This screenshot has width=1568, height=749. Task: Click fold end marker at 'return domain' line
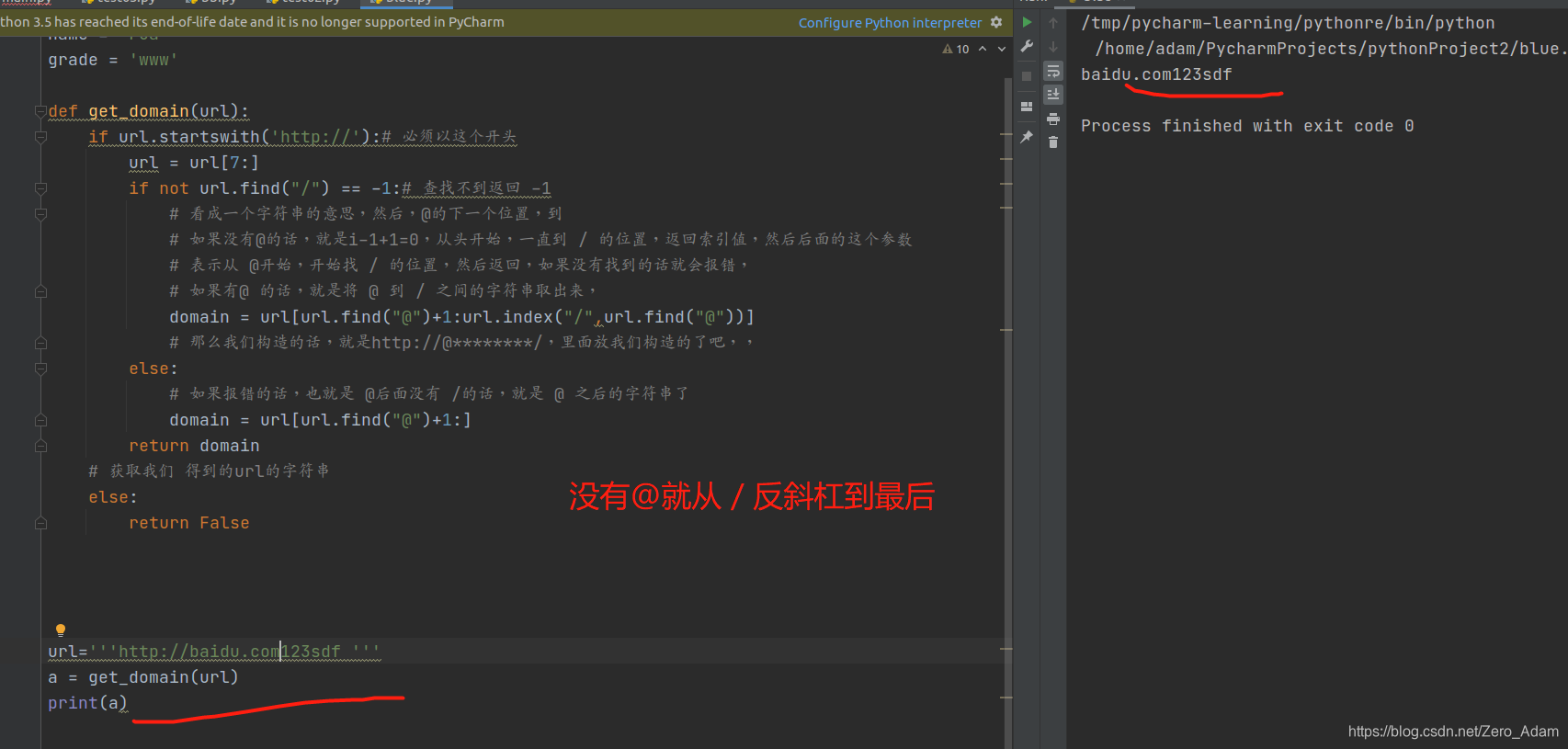40,446
